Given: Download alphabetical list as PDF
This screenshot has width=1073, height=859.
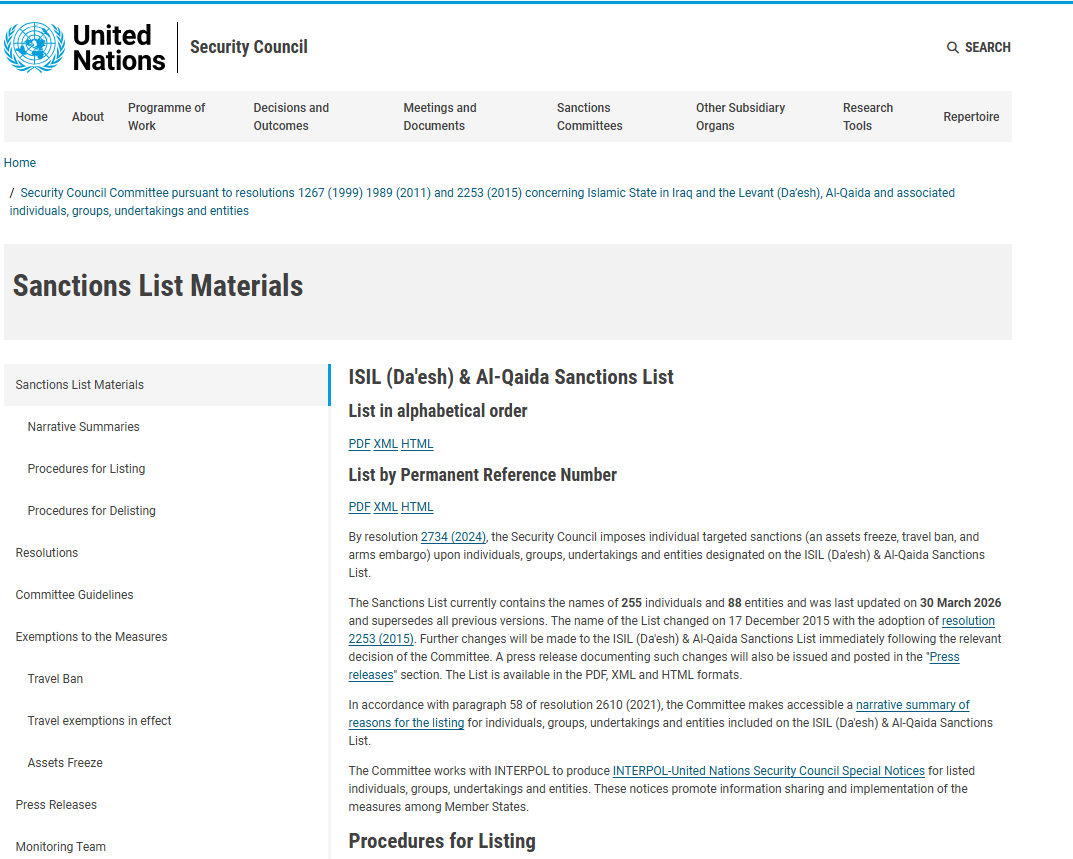Looking at the screenshot, I should pos(359,444).
